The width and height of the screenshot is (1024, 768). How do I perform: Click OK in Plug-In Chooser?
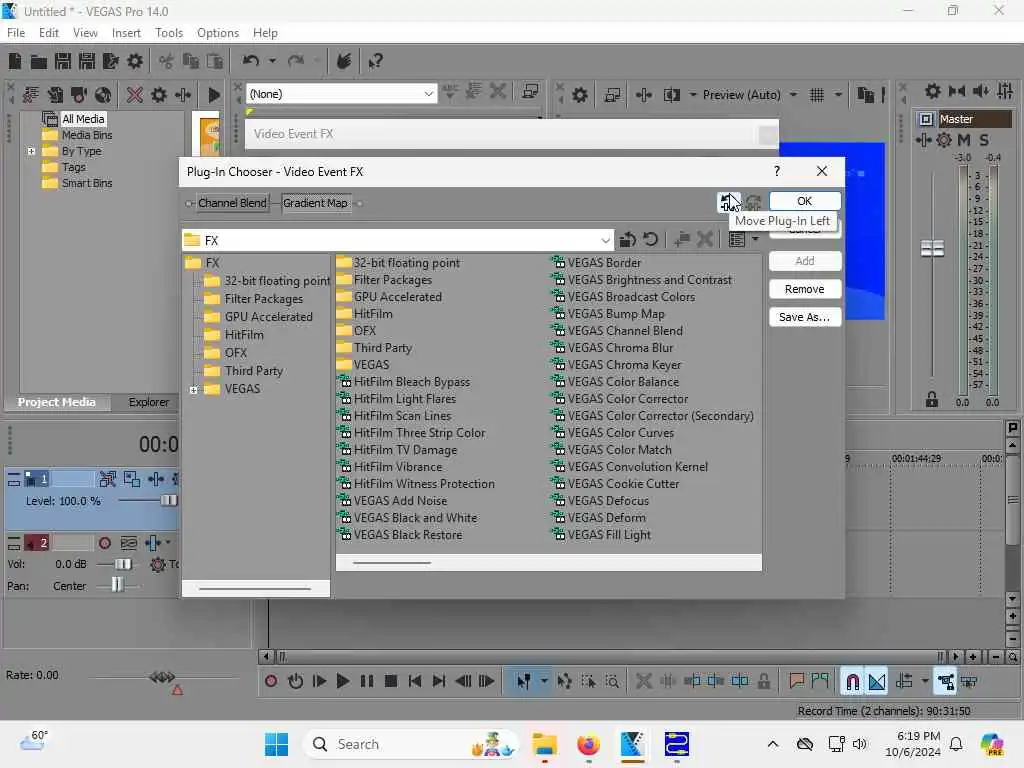(805, 201)
